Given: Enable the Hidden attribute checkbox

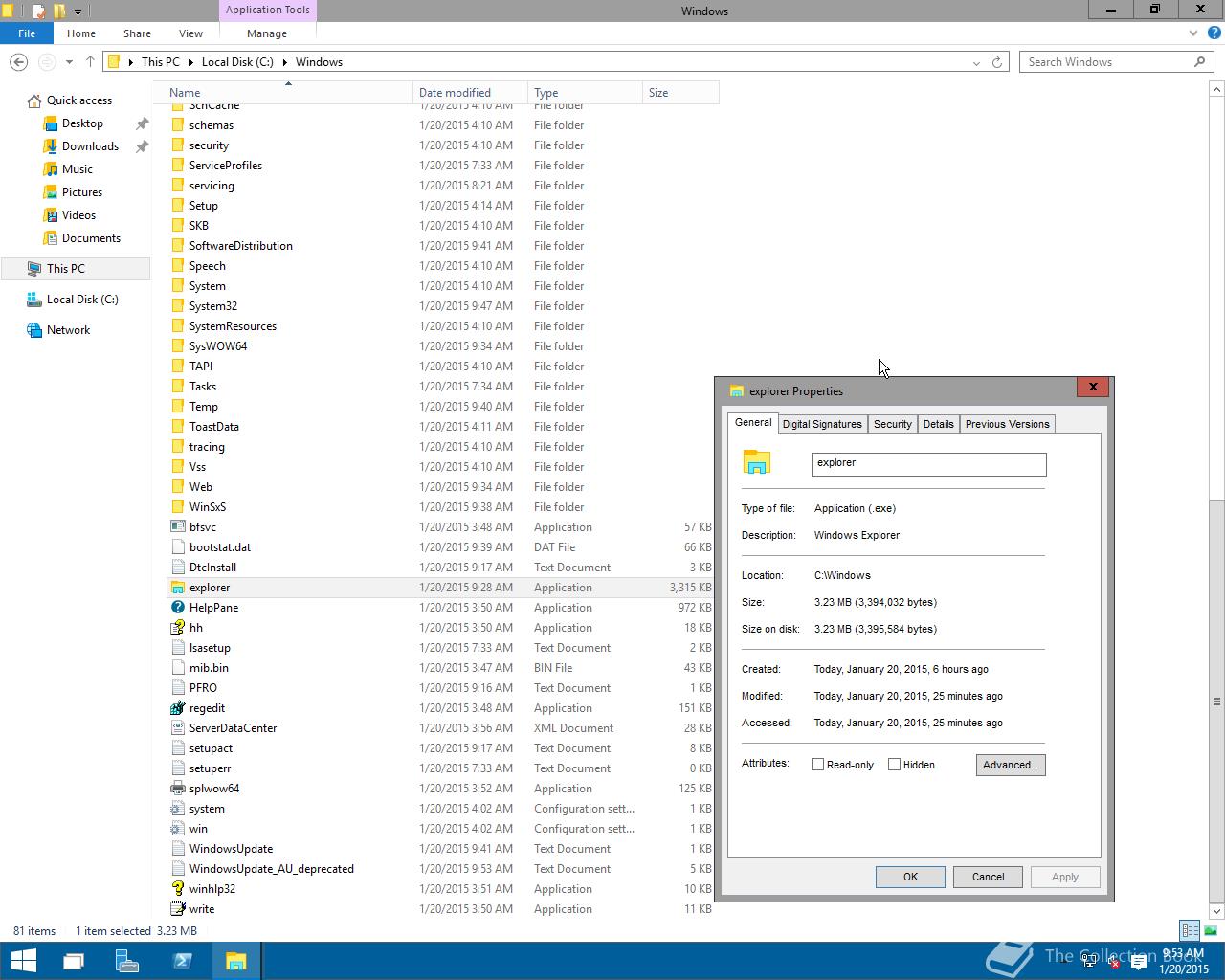Looking at the screenshot, I should (895, 765).
